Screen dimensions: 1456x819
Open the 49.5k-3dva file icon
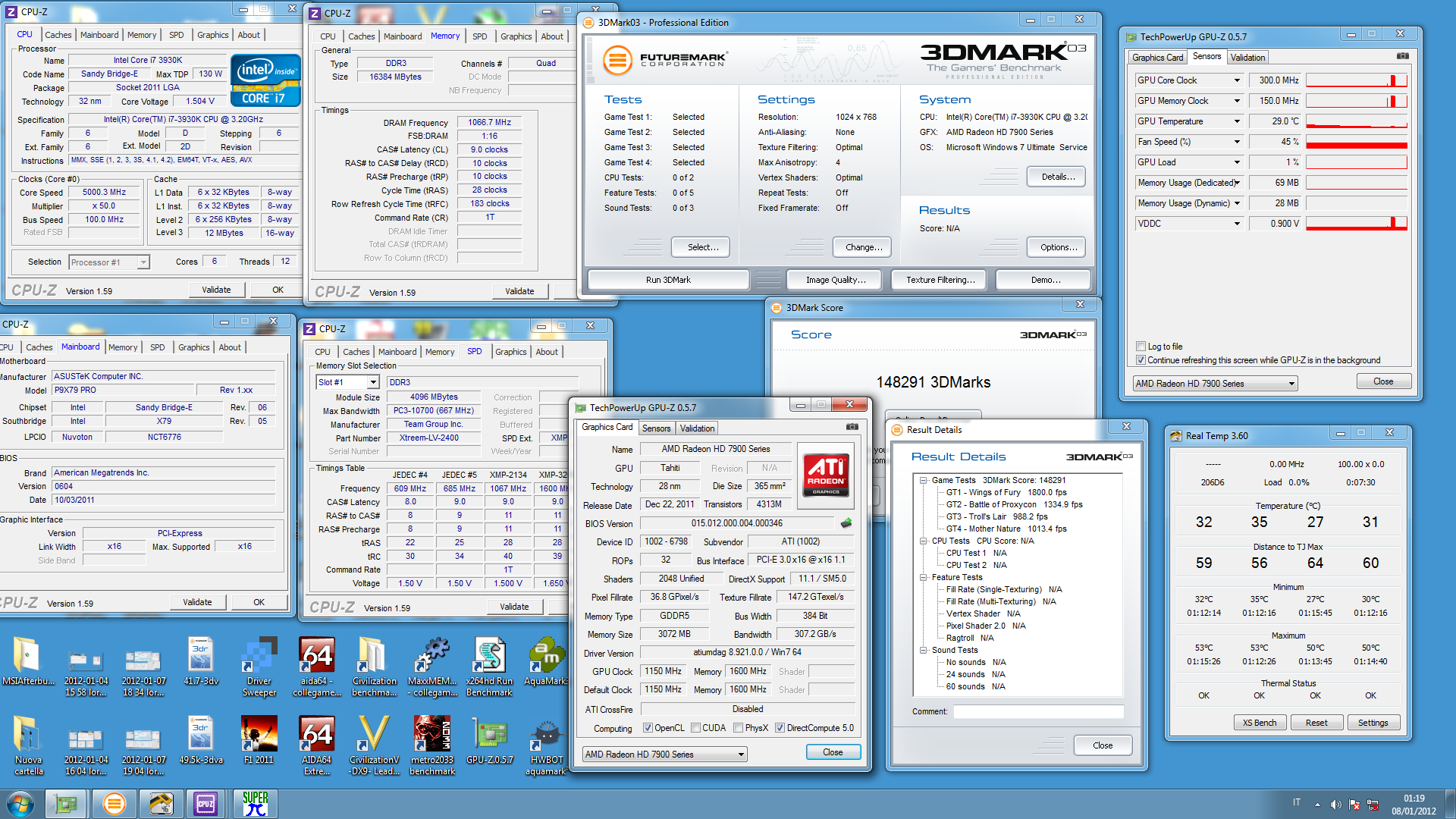click(201, 740)
